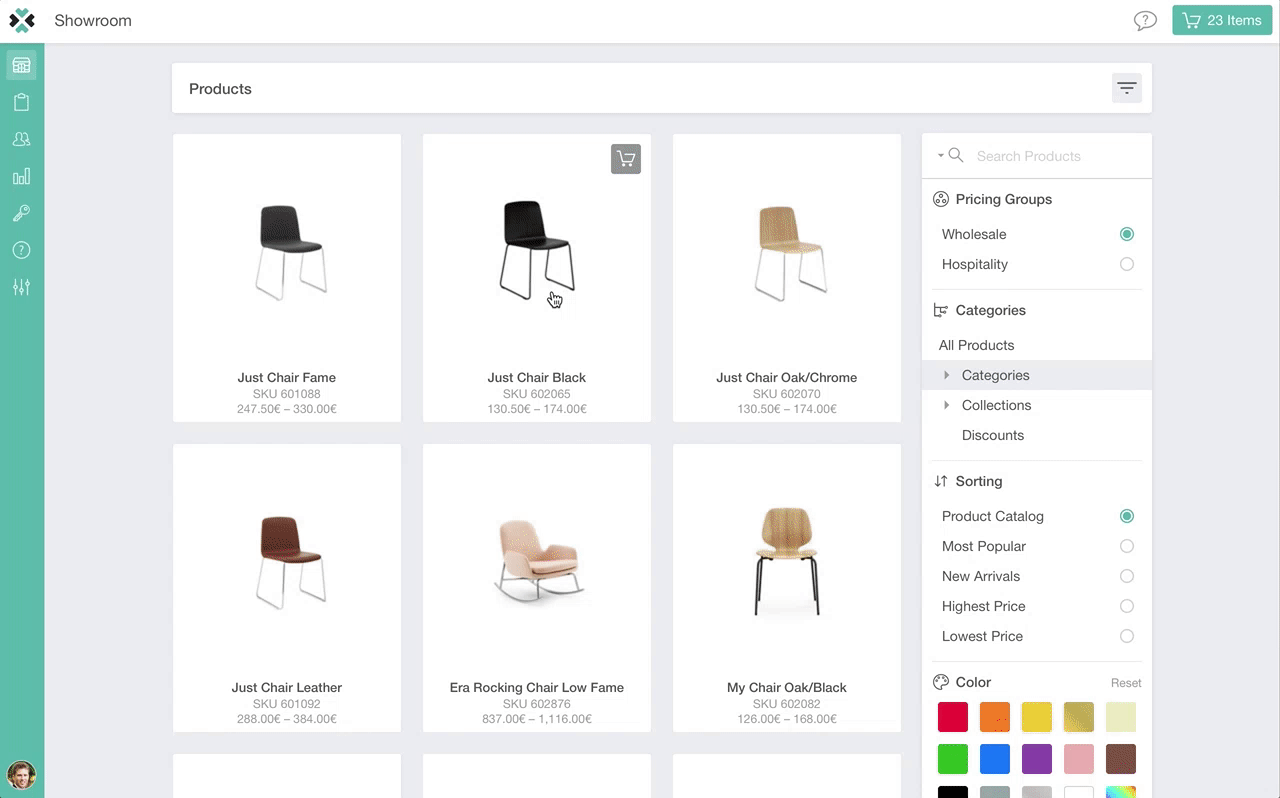Screen dimensions: 1280x798
Task: Open Era Rocking Chair Low Fame image
Action: [x=537, y=562]
